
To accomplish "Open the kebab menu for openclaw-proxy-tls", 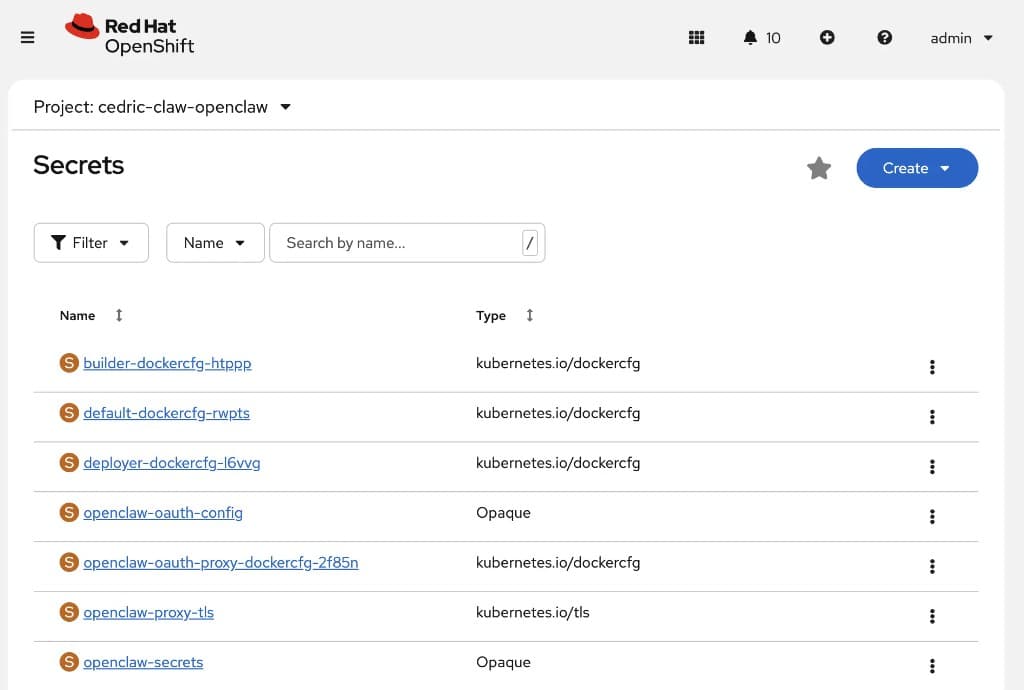I will click(x=932, y=616).
